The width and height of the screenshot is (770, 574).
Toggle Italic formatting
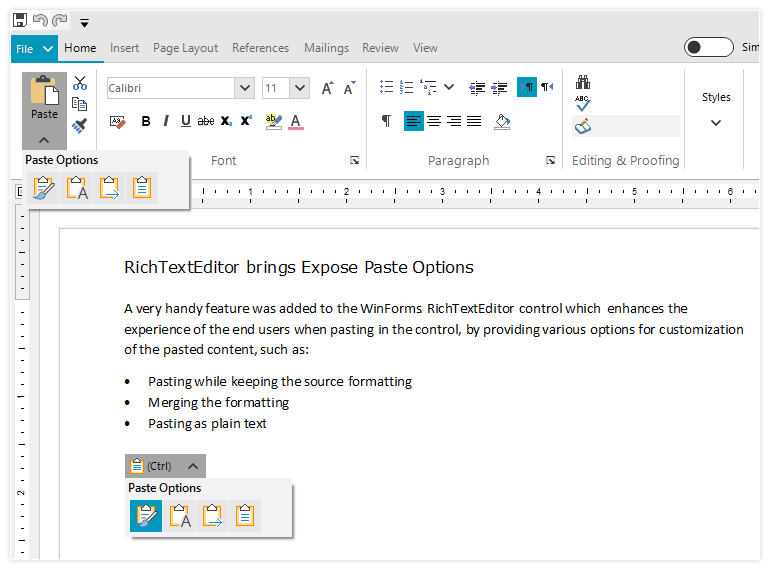coord(166,121)
